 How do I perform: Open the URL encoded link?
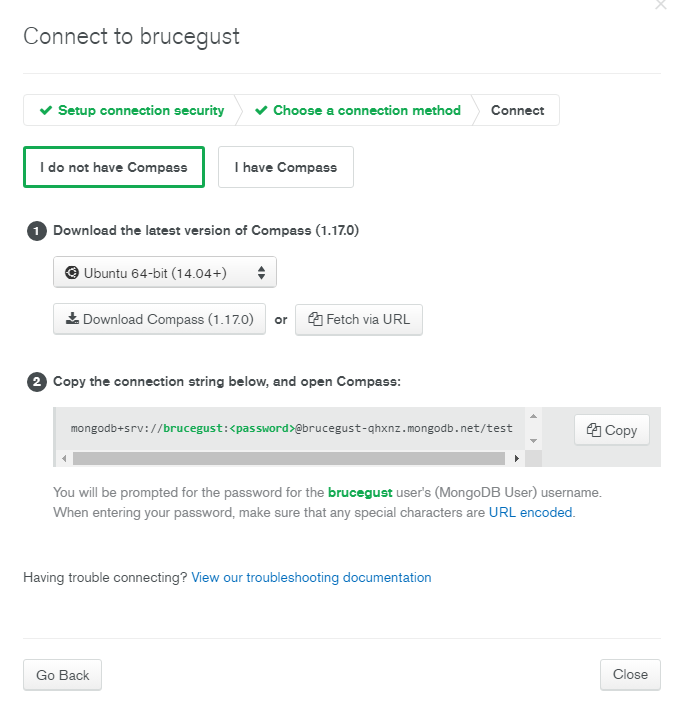pos(531,512)
